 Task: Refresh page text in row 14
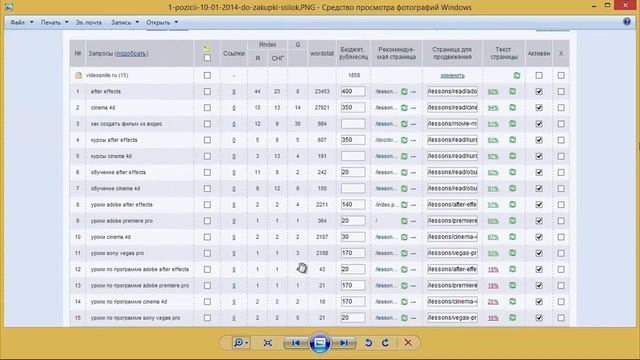(x=513, y=302)
